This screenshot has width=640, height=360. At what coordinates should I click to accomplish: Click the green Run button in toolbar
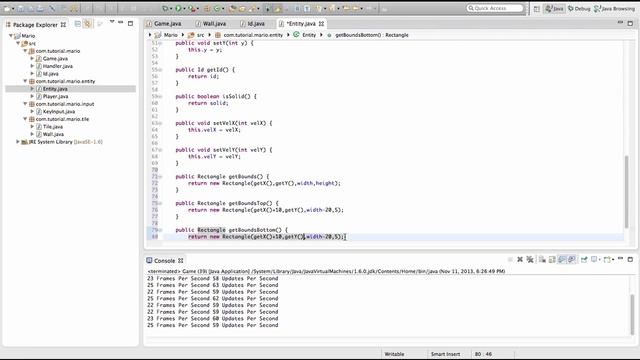pyautogui.click(x=178, y=8)
